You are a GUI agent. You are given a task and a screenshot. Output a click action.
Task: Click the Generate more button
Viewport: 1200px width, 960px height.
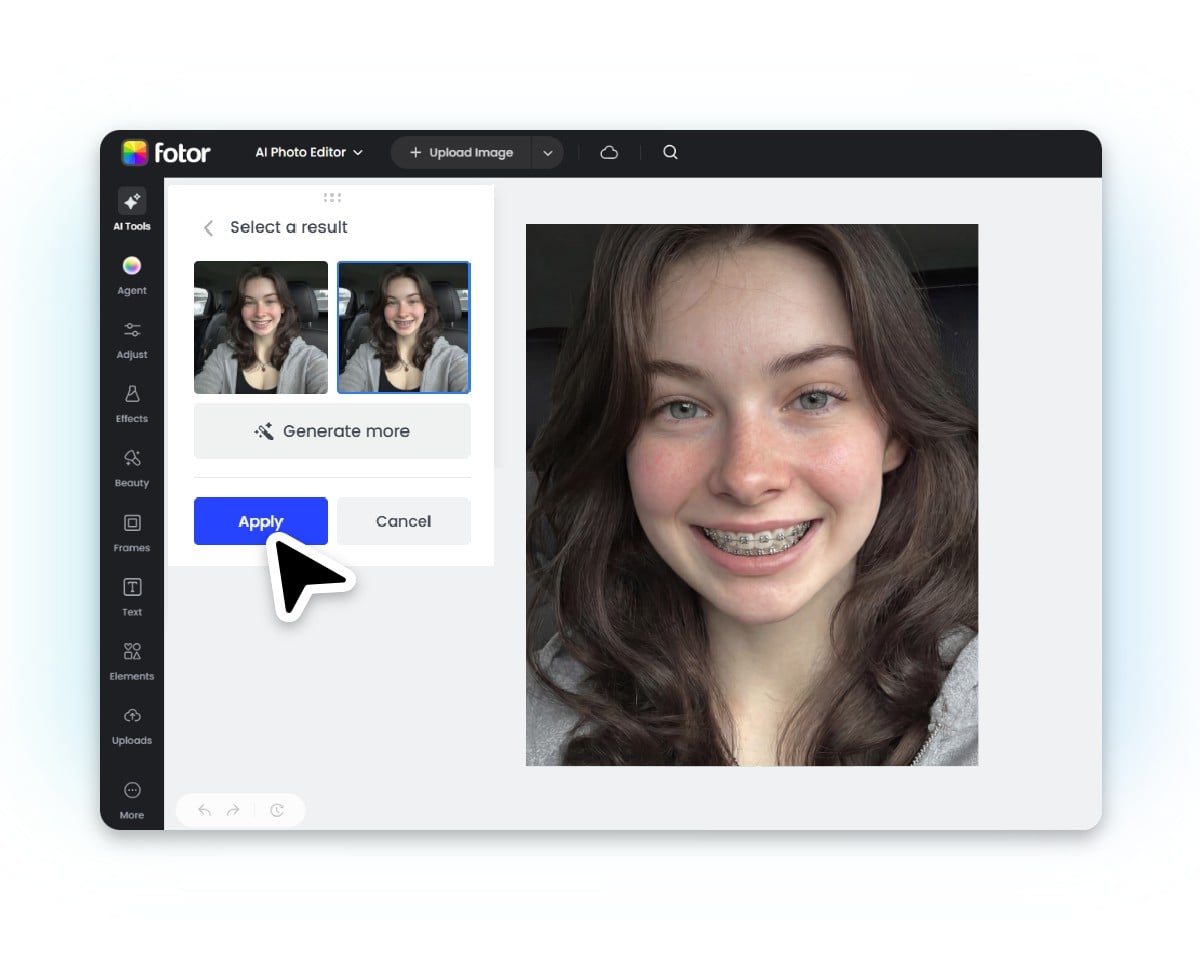332,431
